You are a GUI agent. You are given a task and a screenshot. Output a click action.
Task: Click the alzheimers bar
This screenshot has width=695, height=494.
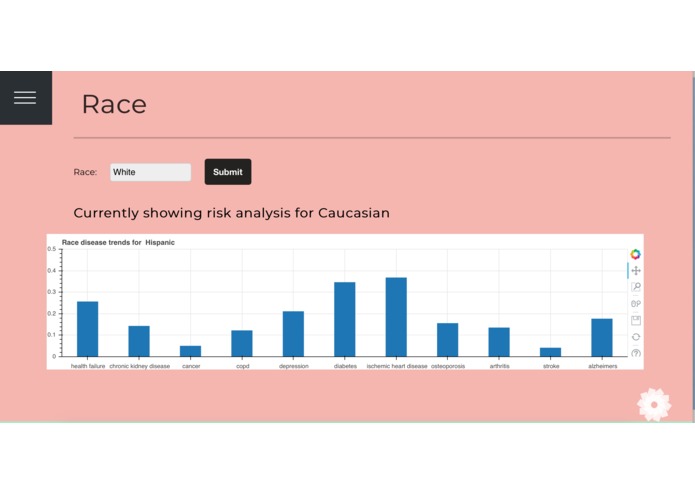pyautogui.click(x=602, y=338)
